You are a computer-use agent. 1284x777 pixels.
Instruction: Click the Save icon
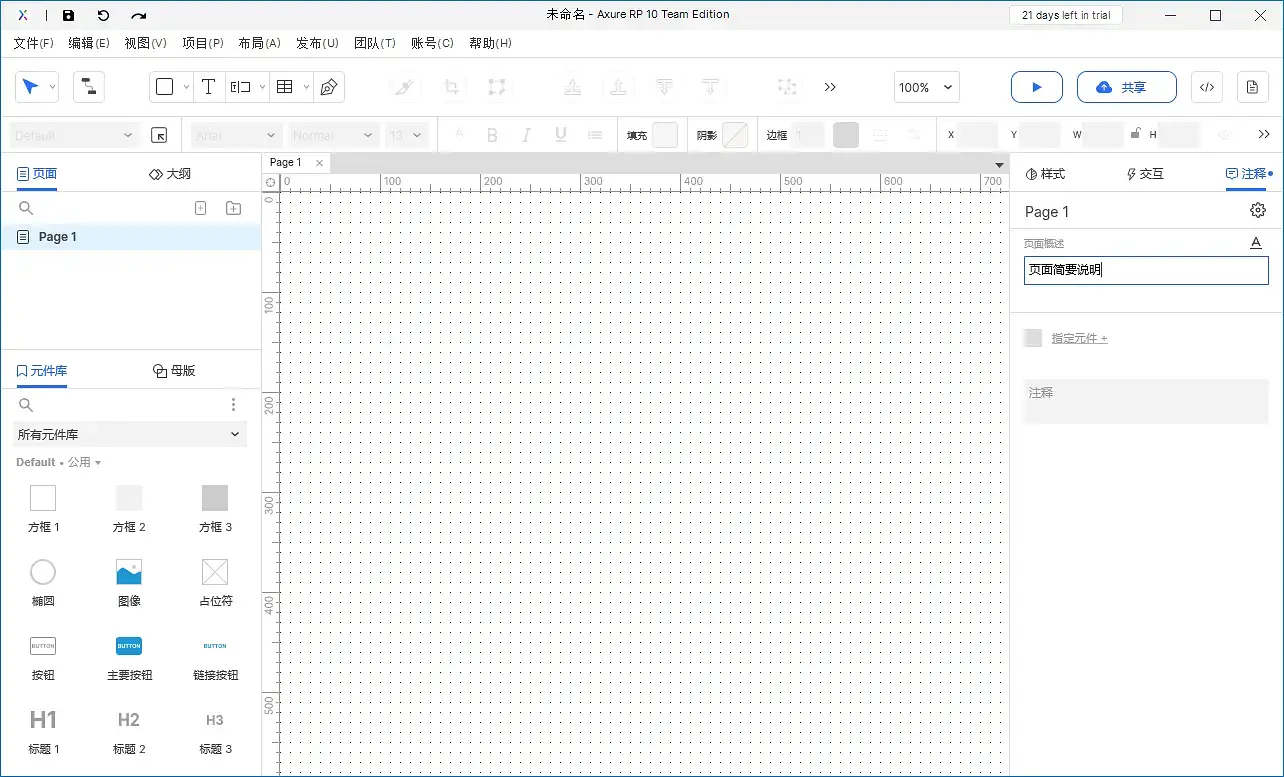pyautogui.click(x=68, y=15)
